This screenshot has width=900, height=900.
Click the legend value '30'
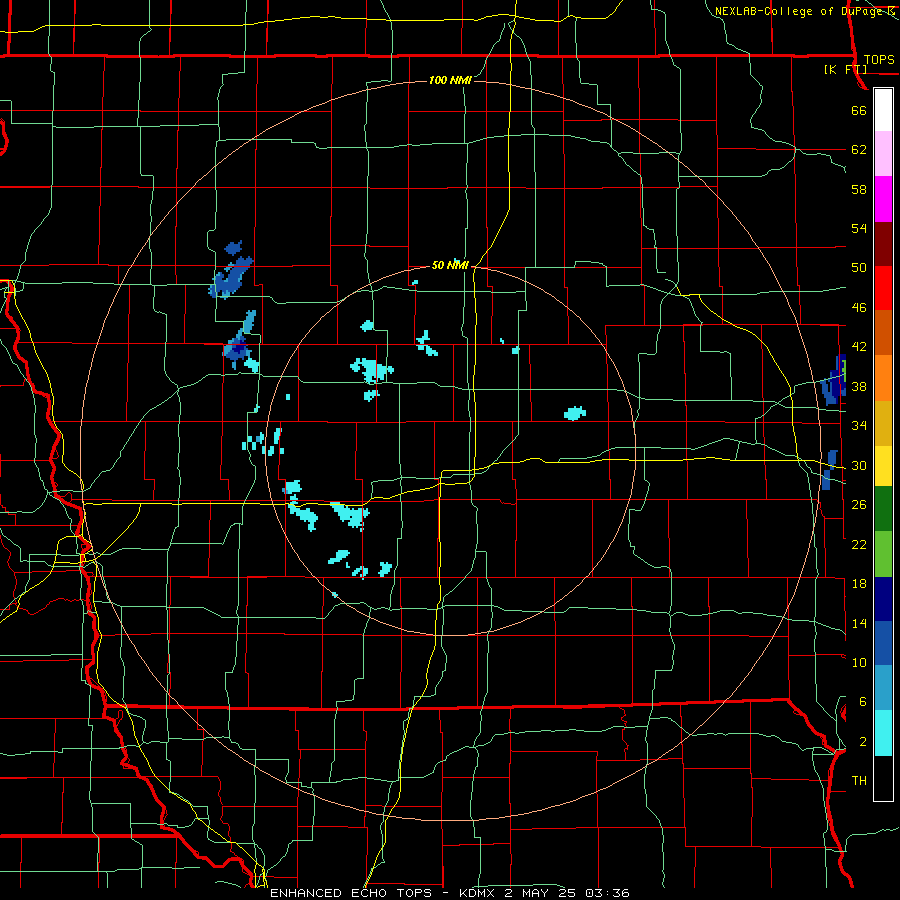[859, 465]
